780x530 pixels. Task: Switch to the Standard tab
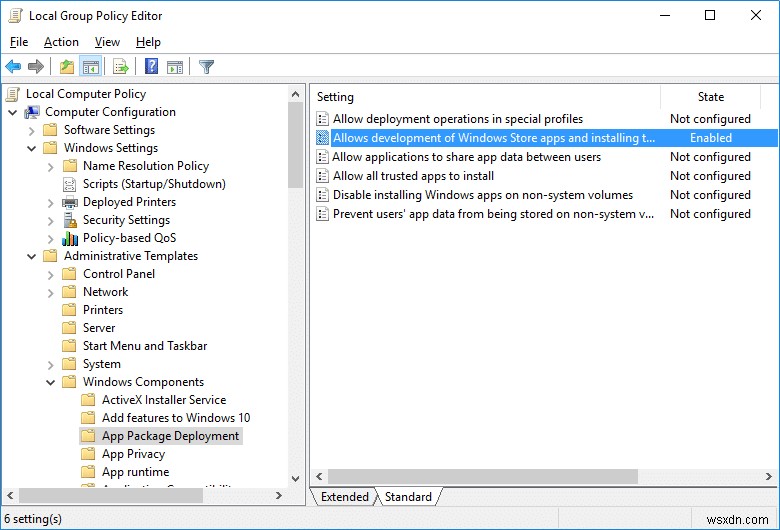tap(408, 497)
